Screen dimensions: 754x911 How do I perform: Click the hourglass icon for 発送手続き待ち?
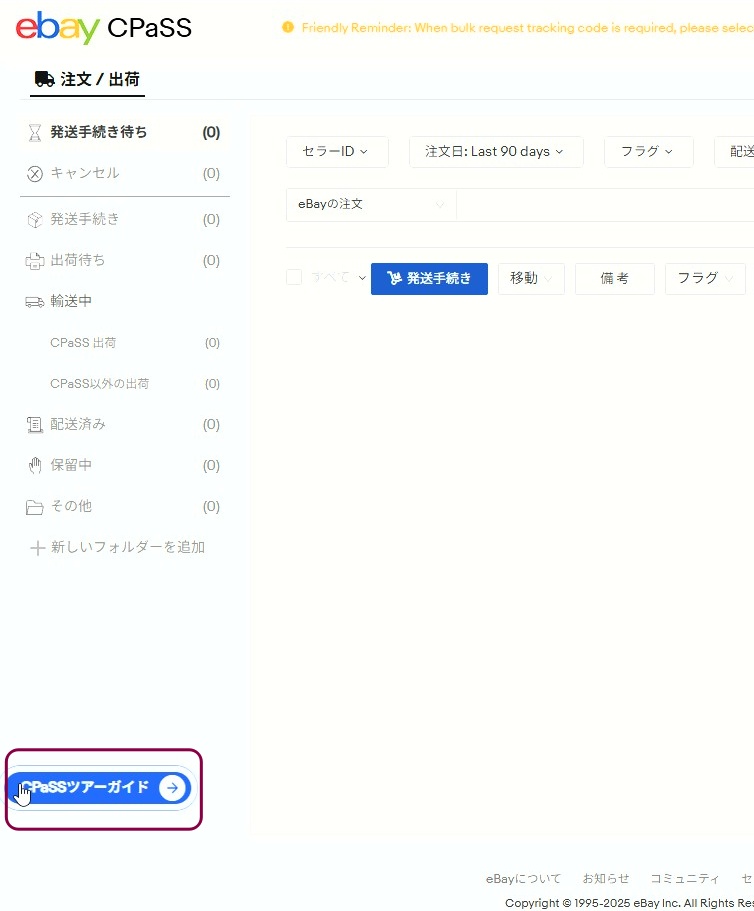pos(35,133)
